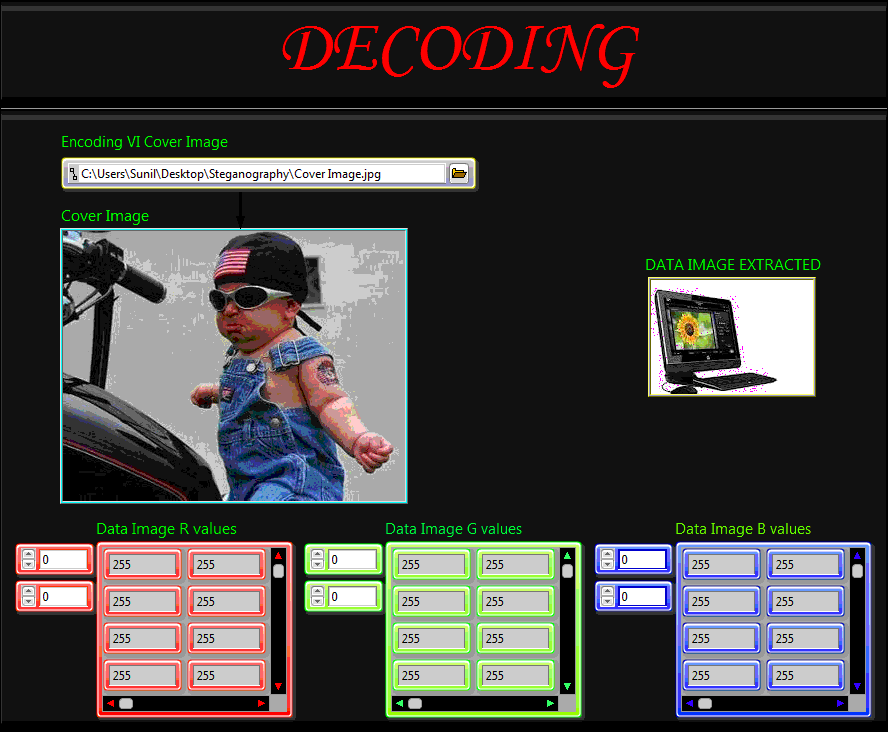Increment the lower G values index
This screenshot has height=732, width=888.
318,592
